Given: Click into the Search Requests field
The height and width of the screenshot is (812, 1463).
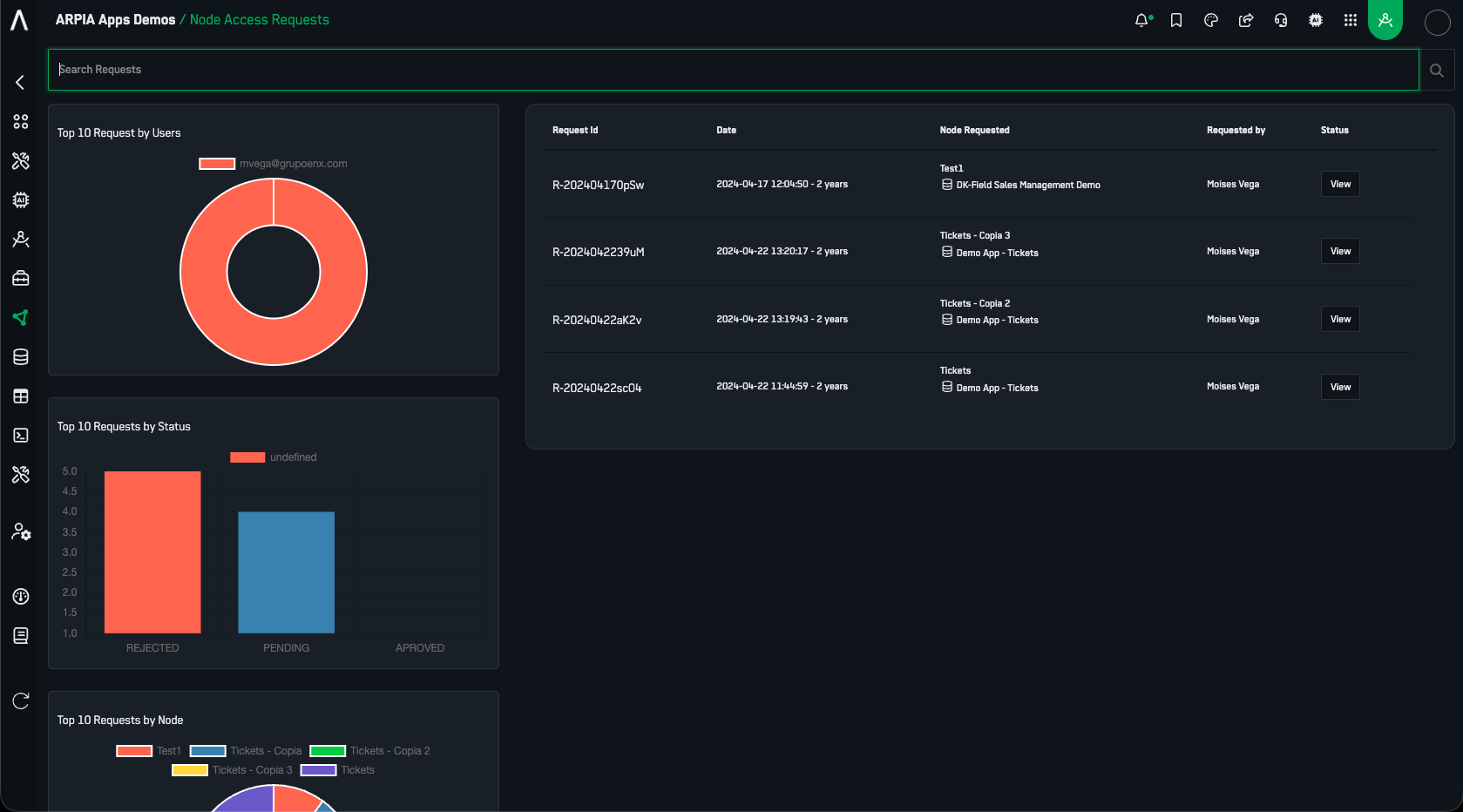Looking at the screenshot, I should coord(734,70).
